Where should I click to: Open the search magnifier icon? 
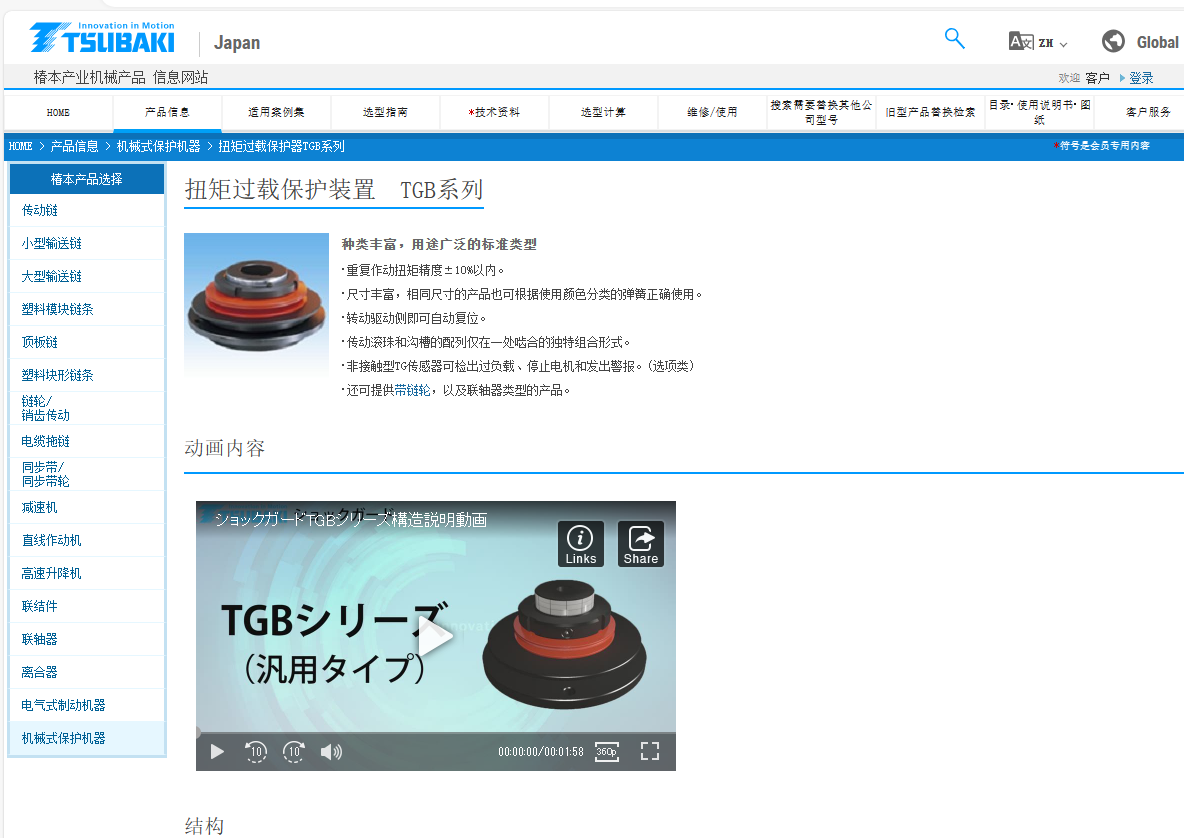(x=954, y=38)
